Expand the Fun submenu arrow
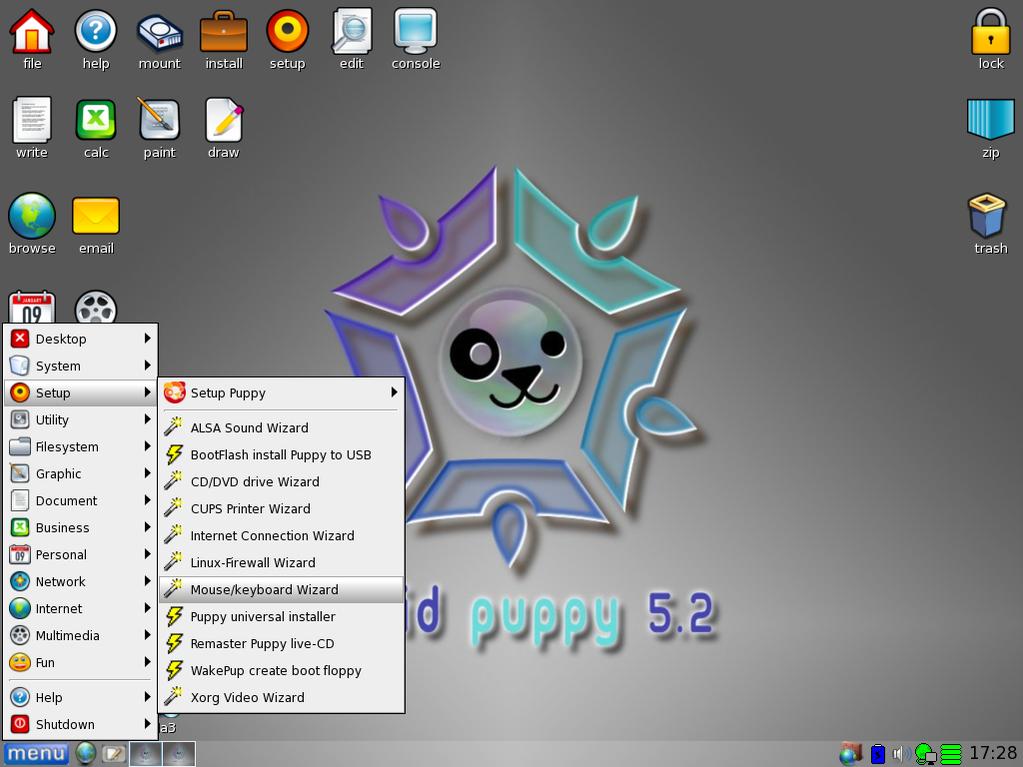This screenshot has width=1023, height=767. coord(147,662)
